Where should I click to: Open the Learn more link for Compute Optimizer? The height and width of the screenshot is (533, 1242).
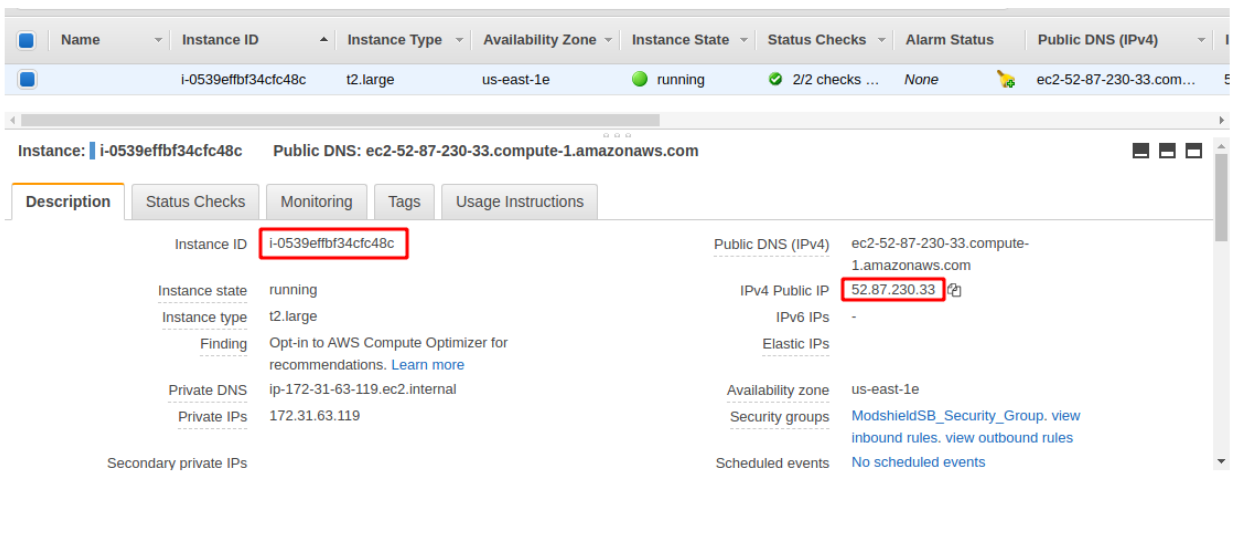click(x=427, y=365)
